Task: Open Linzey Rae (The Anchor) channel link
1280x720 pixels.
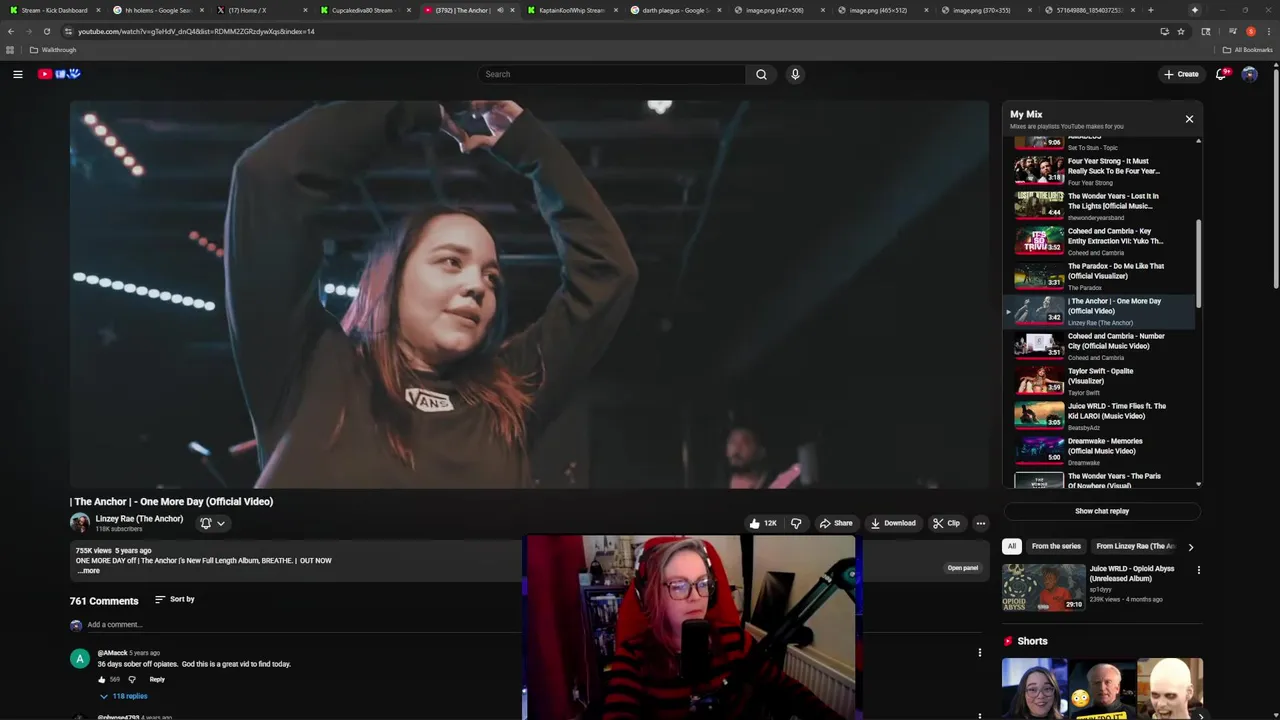Action: tap(139, 519)
